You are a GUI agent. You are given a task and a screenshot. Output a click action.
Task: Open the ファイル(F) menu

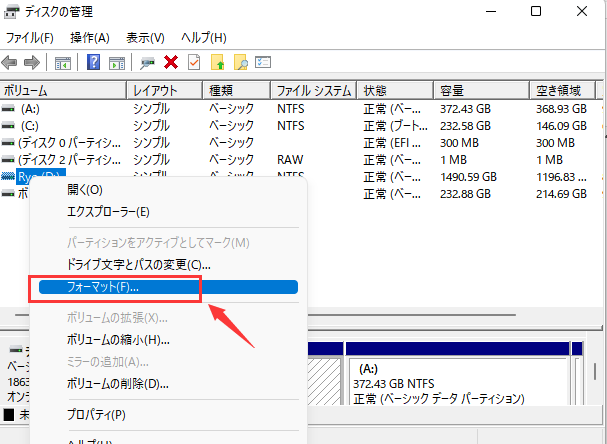30,38
